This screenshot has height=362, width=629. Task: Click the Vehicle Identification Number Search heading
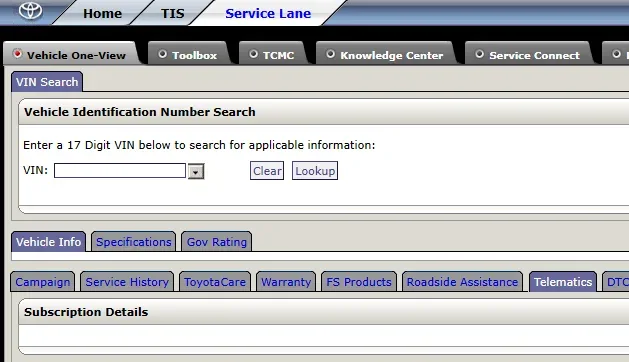tap(140, 112)
